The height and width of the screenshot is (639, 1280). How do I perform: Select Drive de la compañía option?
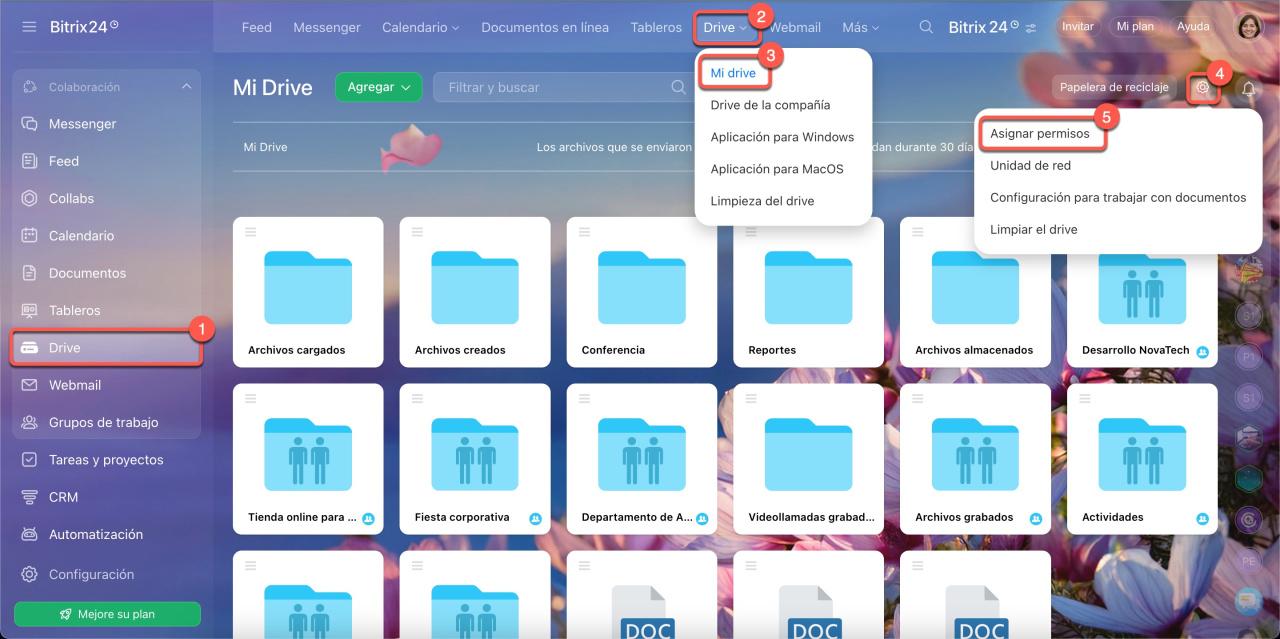pyautogui.click(x=770, y=105)
